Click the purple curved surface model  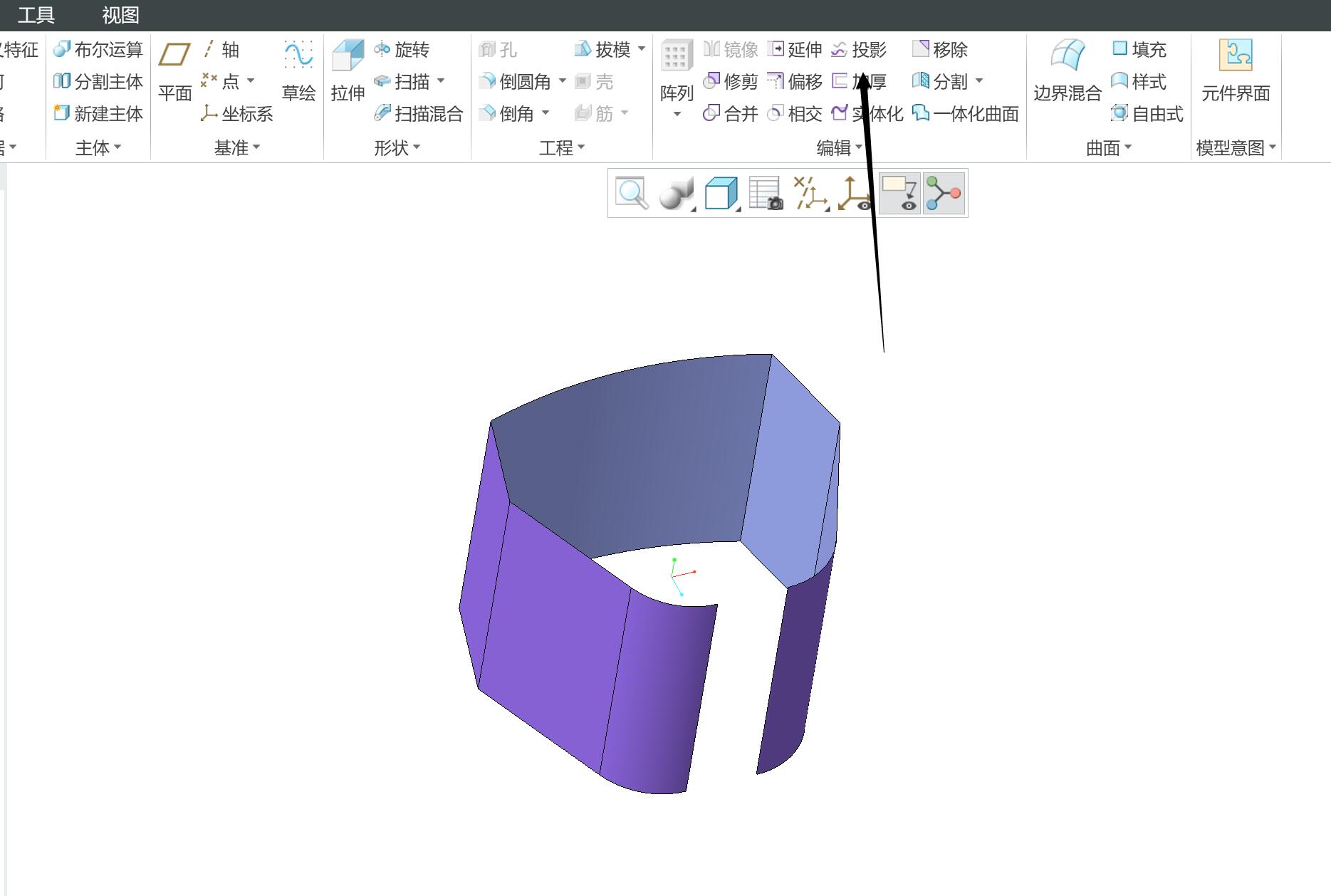tap(648, 570)
